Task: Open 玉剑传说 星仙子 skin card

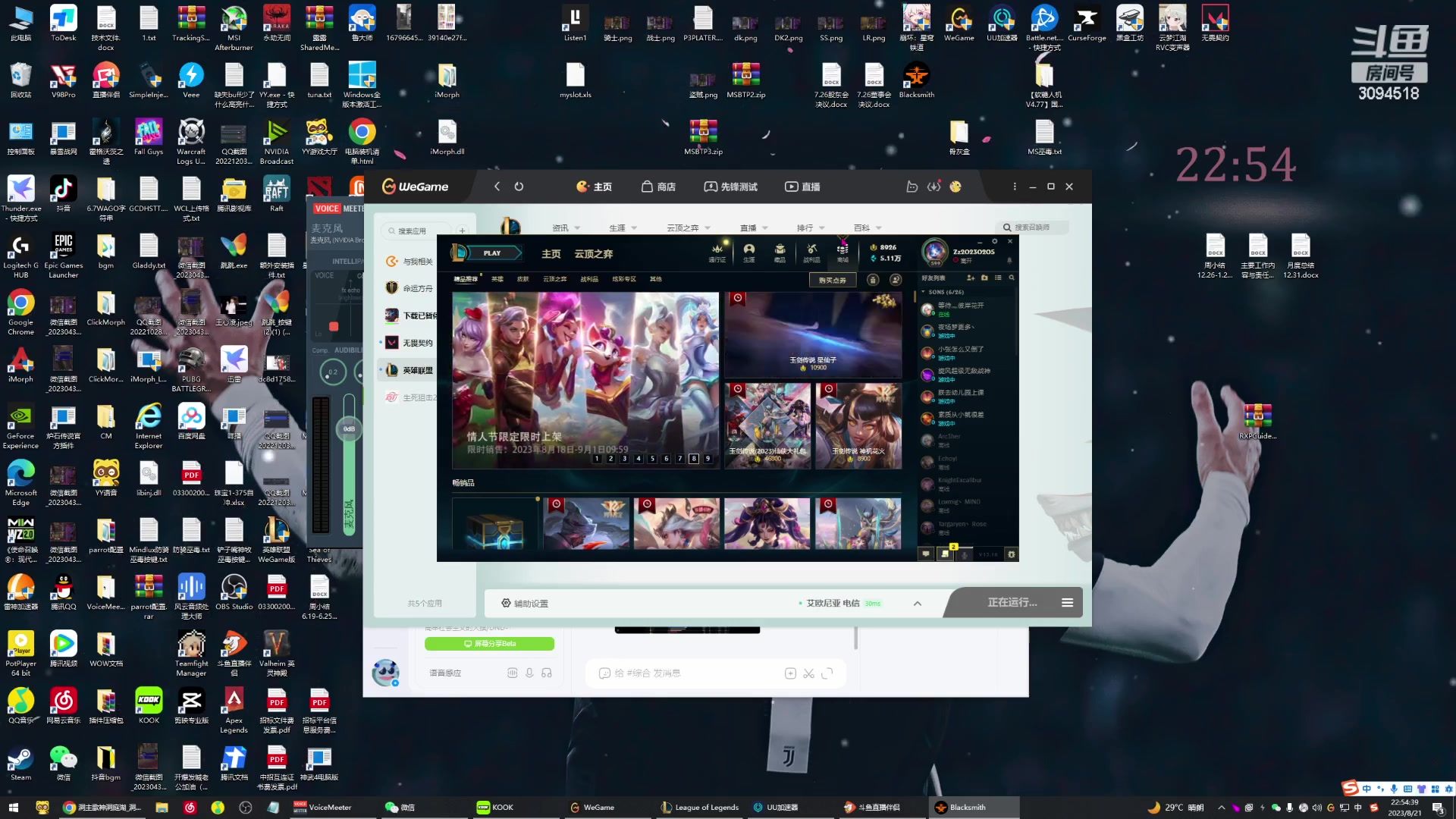Action: click(813, 334)
